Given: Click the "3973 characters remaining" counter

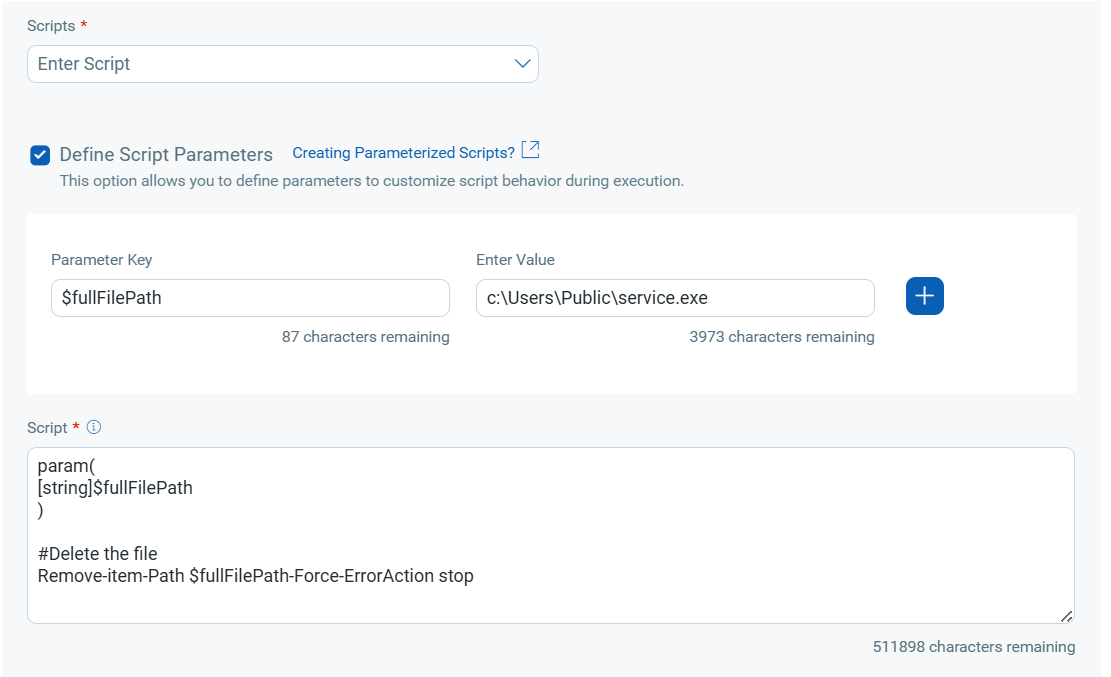Looking at the screenshot, I should tap(781, 337).
